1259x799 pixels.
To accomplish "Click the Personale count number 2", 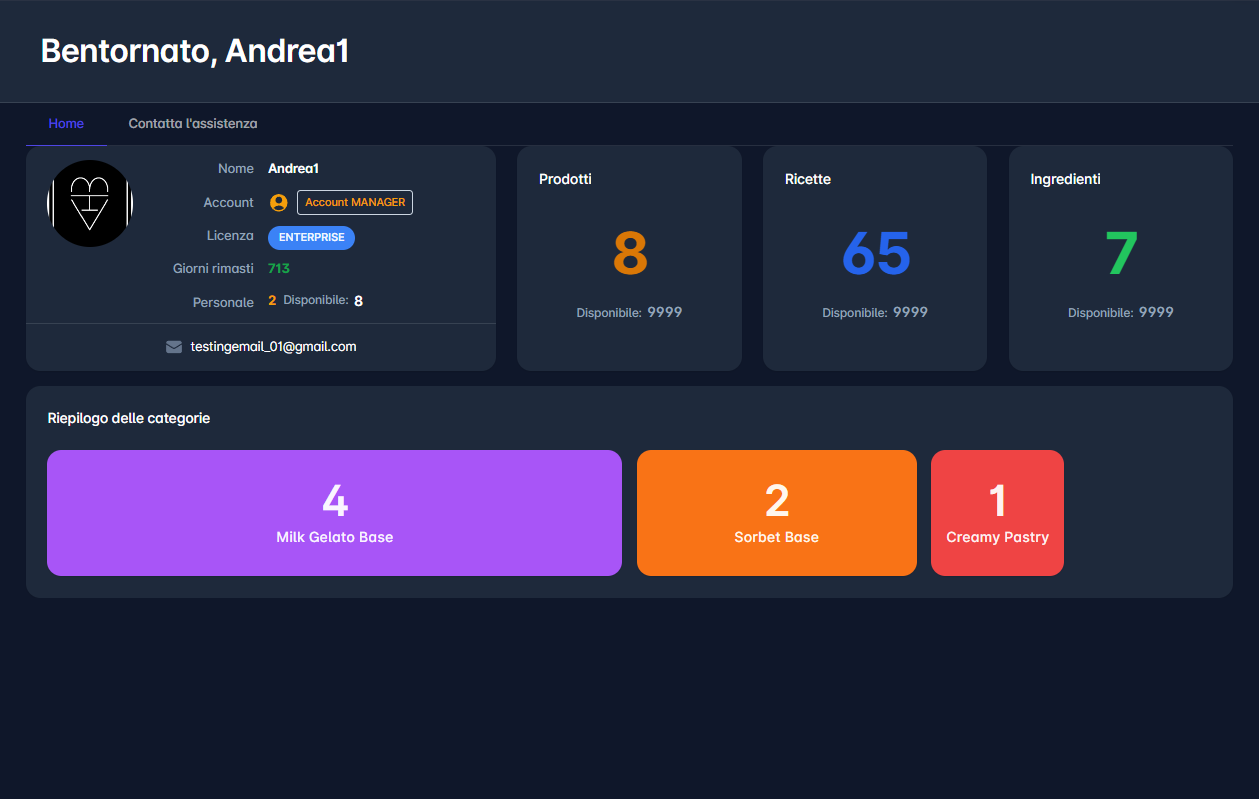I will [272, 301].
